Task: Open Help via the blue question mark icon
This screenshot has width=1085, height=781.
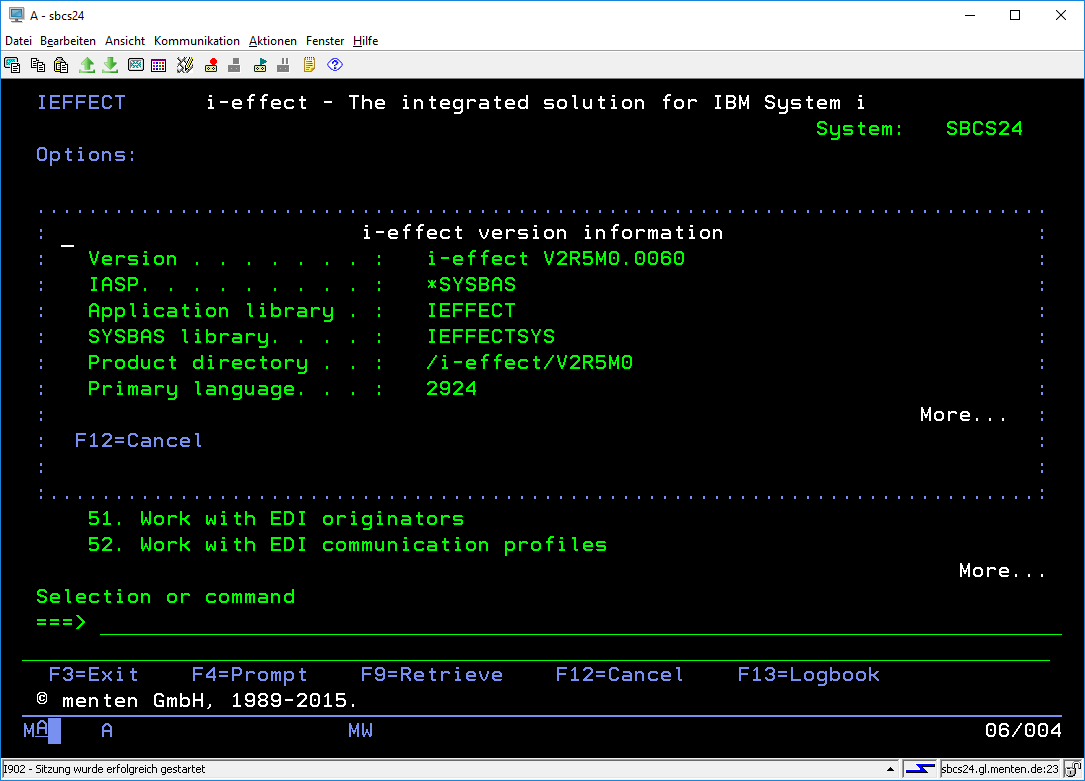Action: (x=335, y=65)
